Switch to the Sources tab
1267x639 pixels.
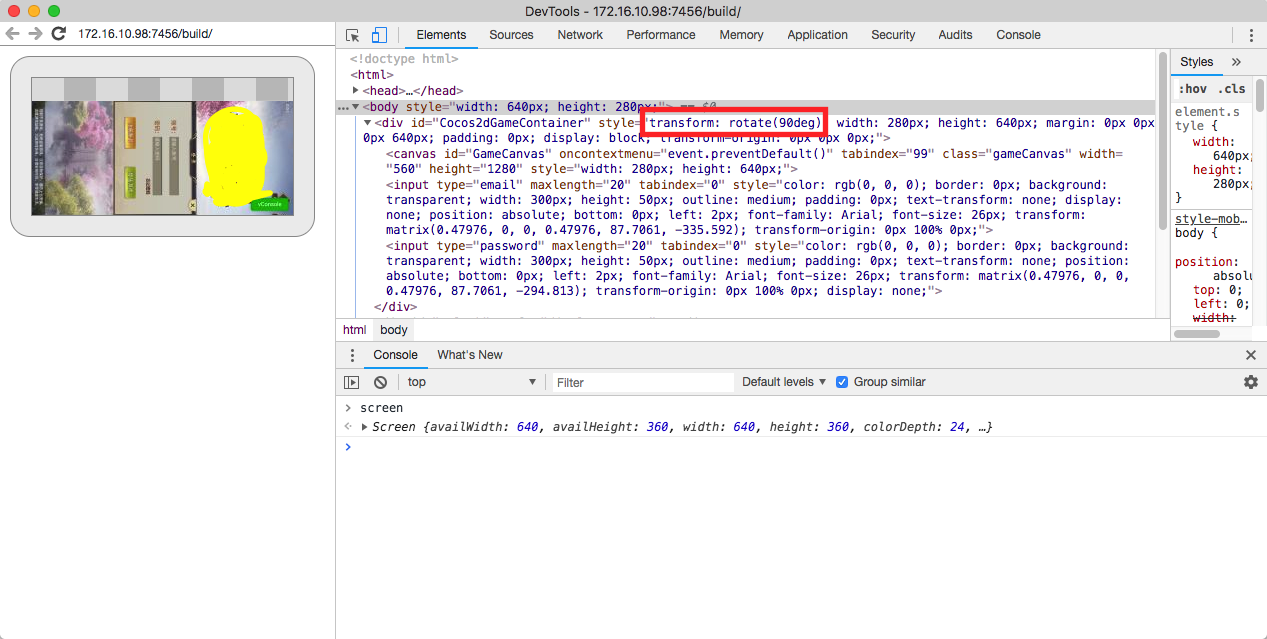coord(511,35)
